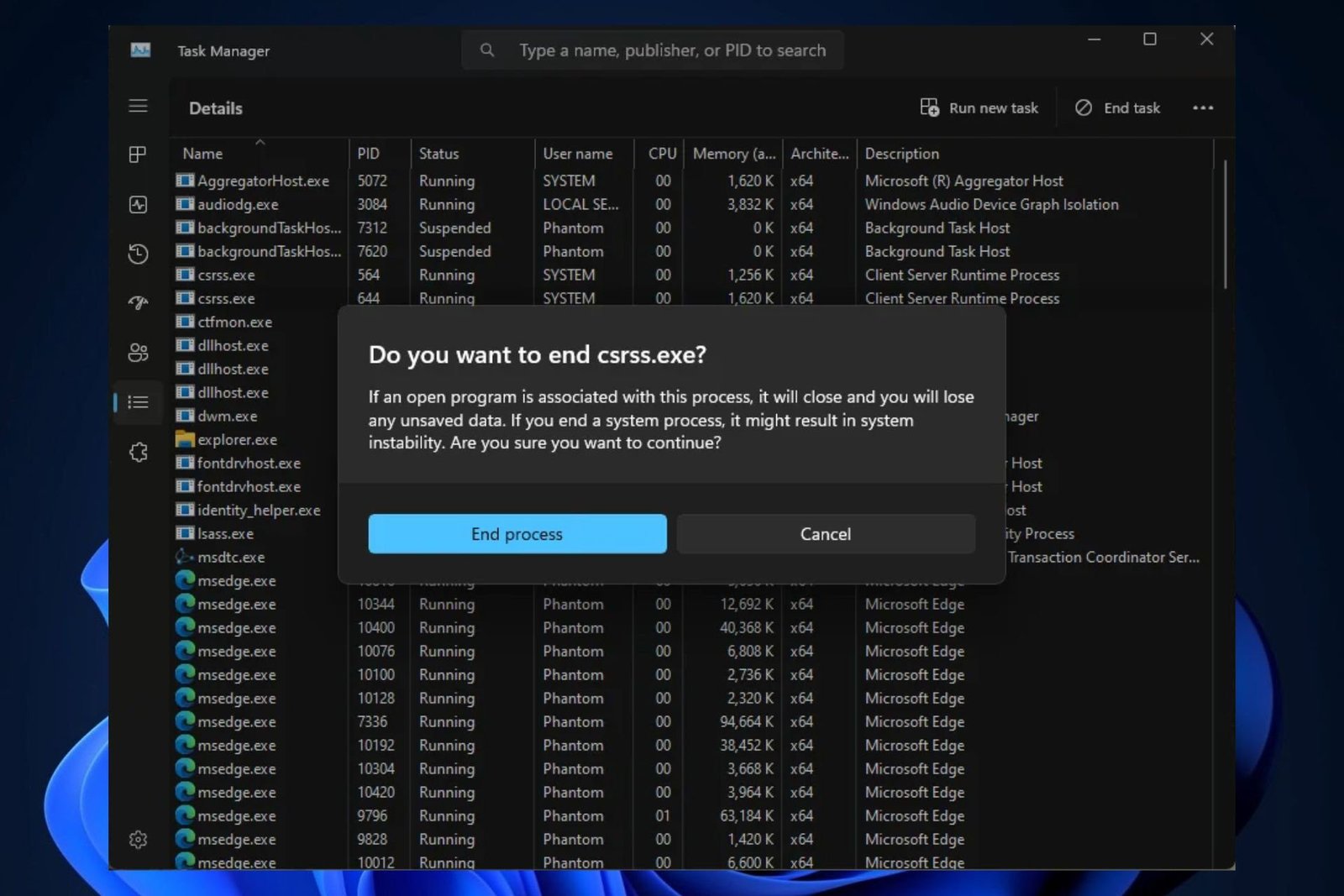The width and height of the screenshot is (1344, 896).
Task: Select backgroundTaskHost row with PID 7620
Action: (692, 251)
